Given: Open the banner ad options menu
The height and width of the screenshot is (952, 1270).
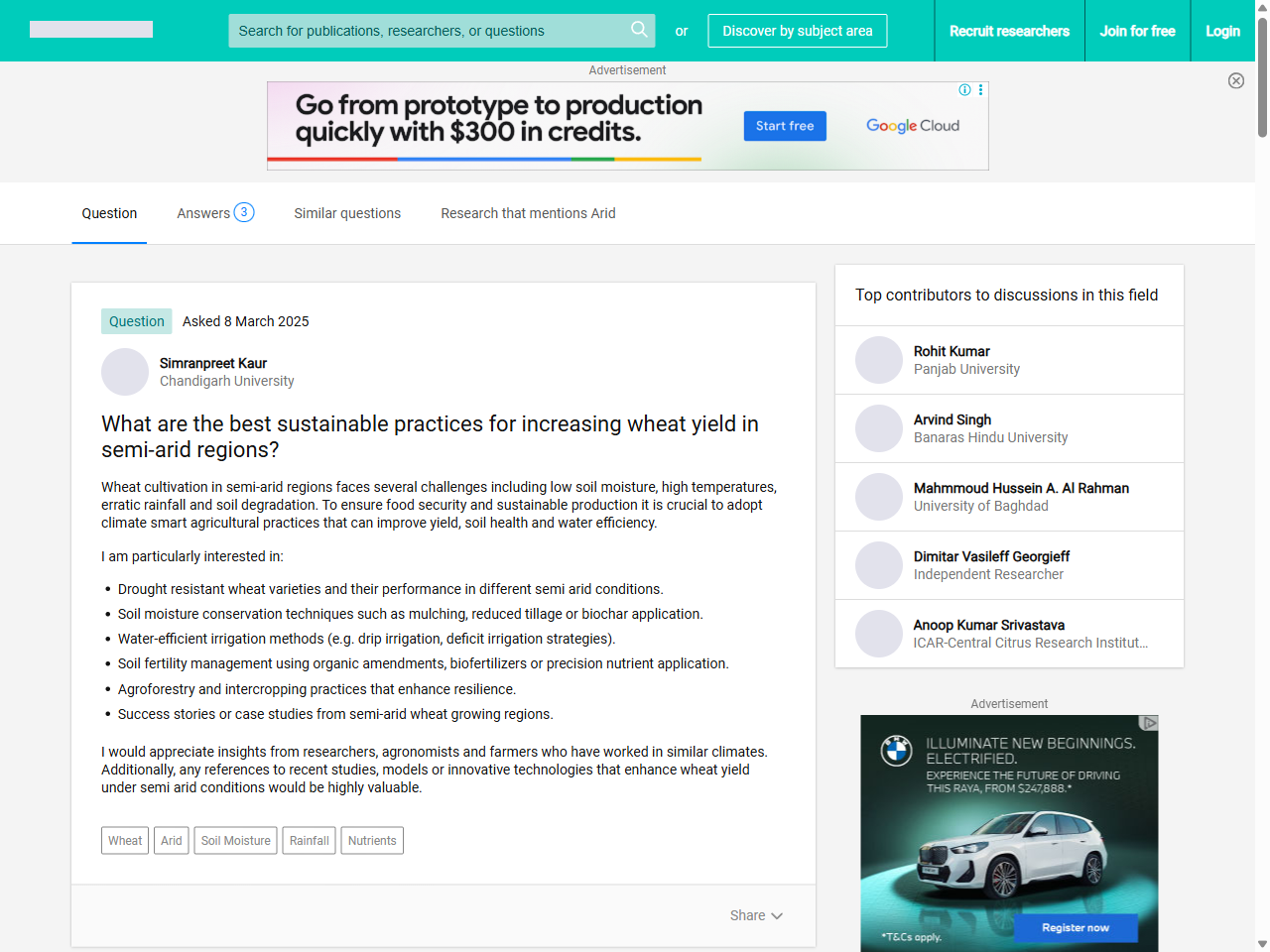Looking at the screenshot, I should click(981, 89).
